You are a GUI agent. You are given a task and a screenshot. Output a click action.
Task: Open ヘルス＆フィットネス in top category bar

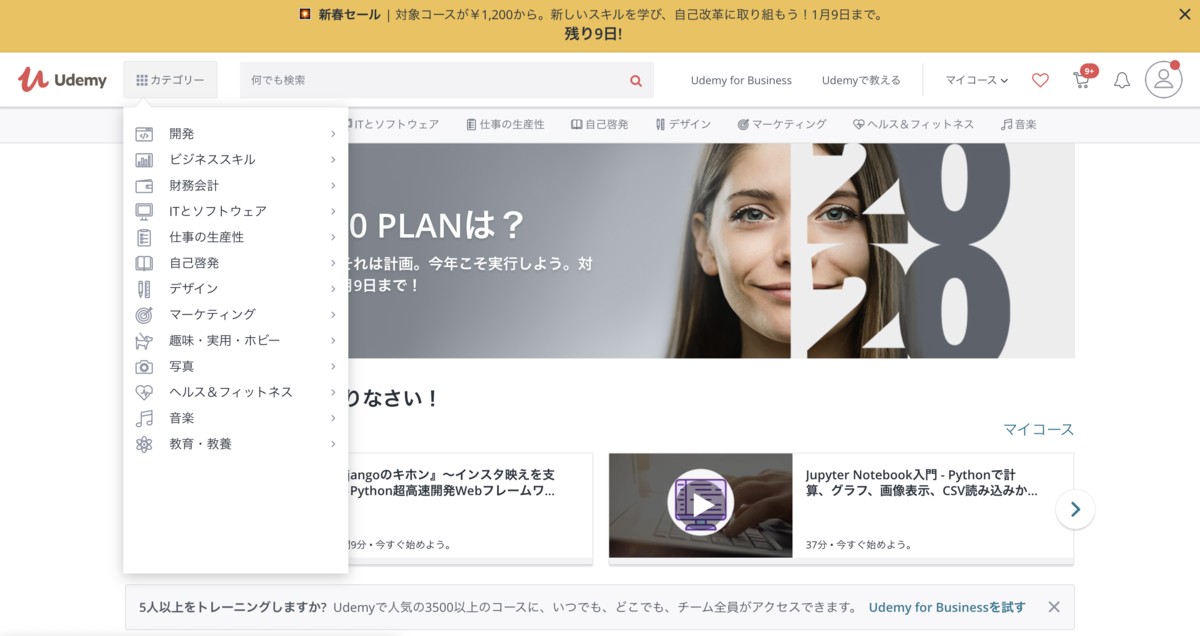tap(913, 125)
